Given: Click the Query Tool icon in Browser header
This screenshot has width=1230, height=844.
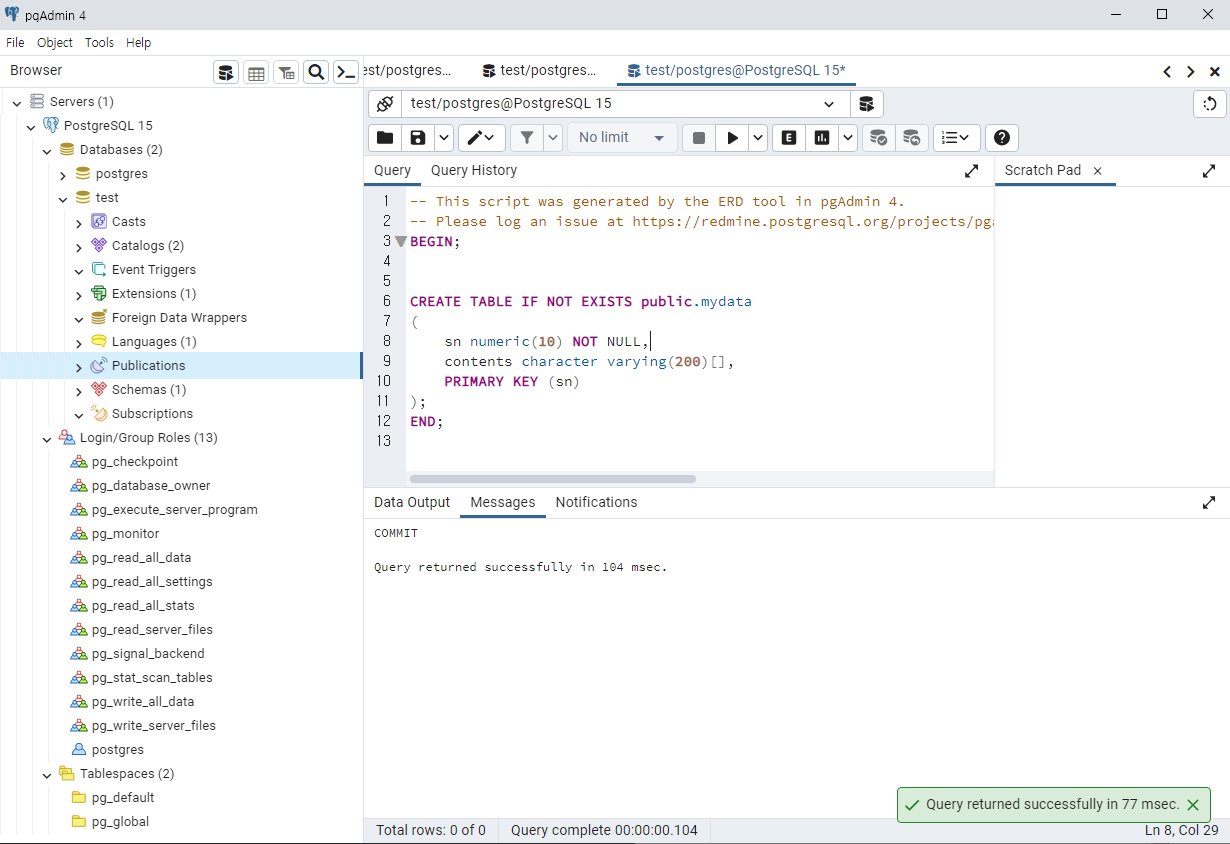Looking at the screenshot, I should tap(226, 72).
